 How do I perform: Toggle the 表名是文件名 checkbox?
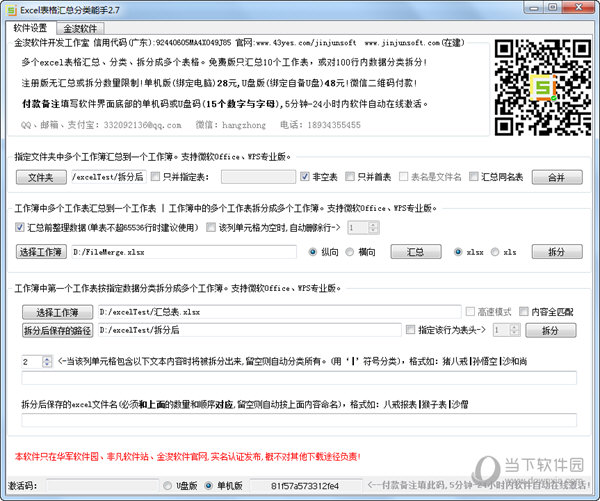(x=403, y=176)
